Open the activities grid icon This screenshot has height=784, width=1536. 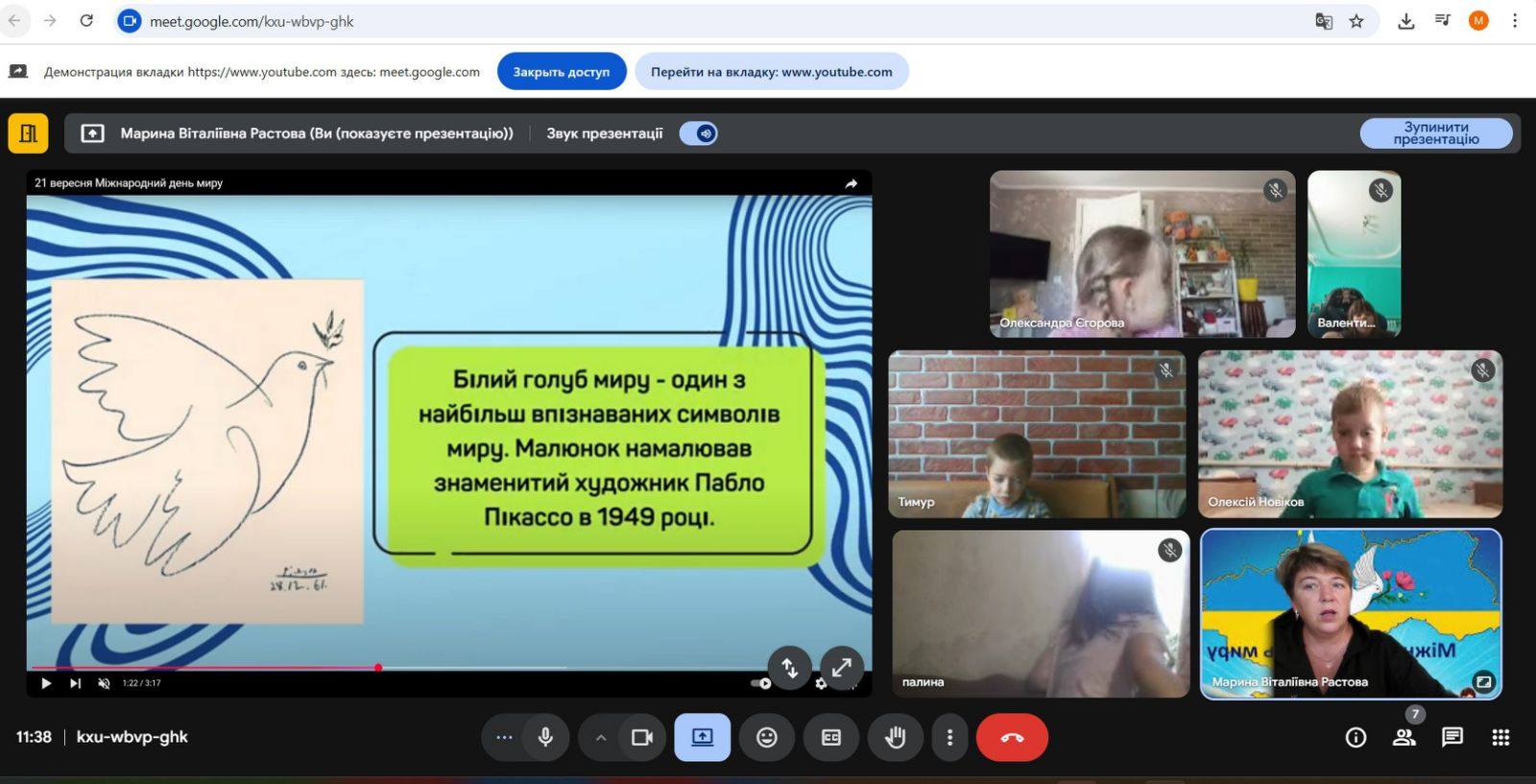click(x=1500, y=737)
